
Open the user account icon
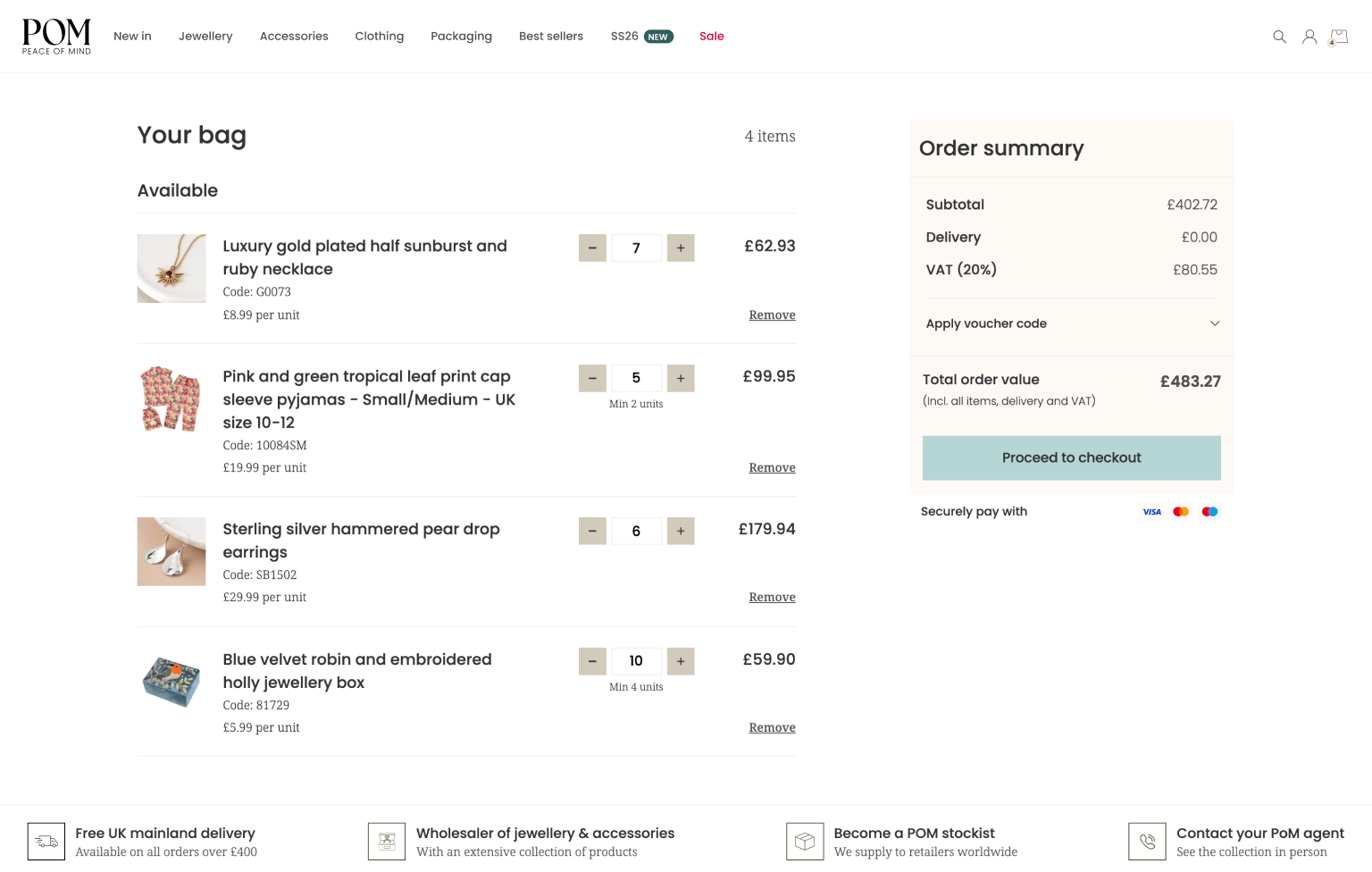[x=1309, y=37]
